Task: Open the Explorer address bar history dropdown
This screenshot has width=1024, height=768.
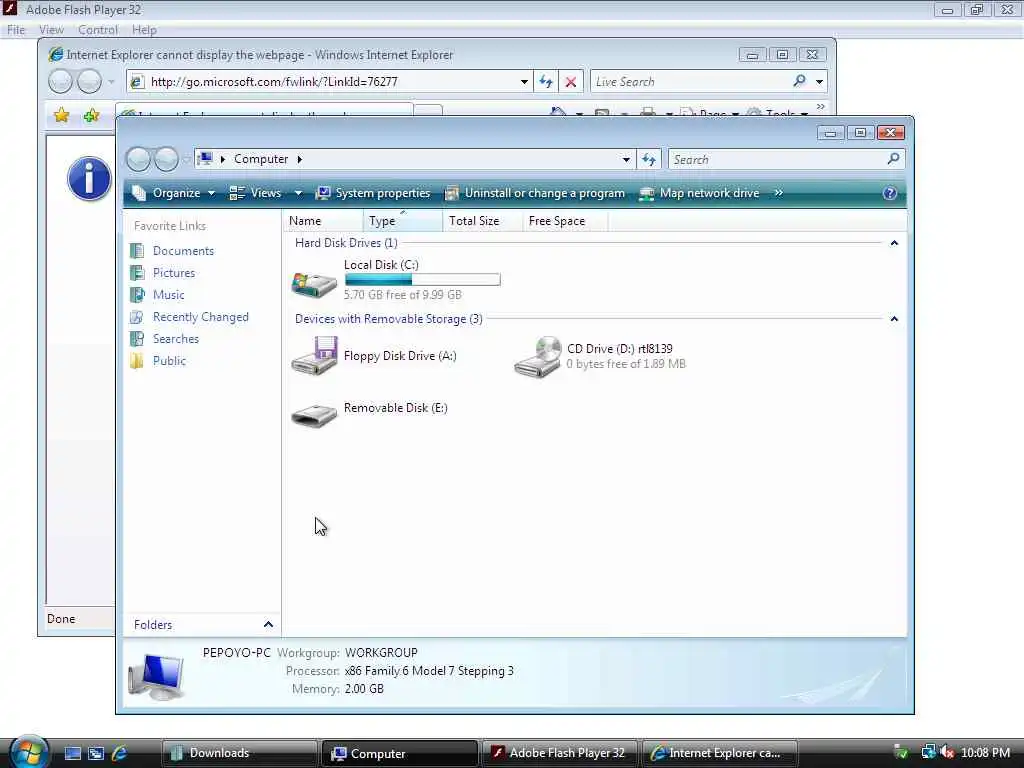Action: (626, 159)
